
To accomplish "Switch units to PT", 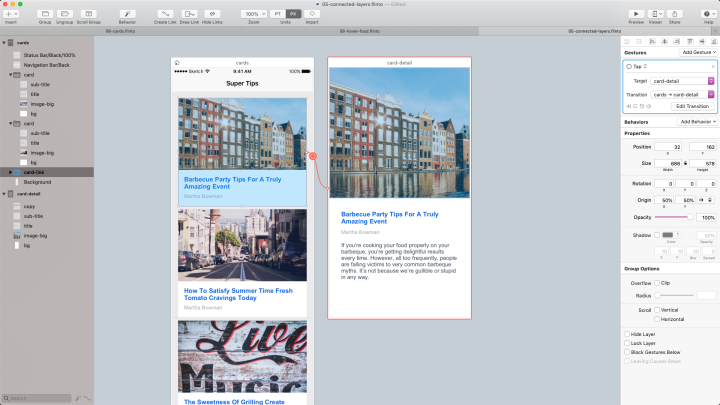I will click(x=277, y=14).
